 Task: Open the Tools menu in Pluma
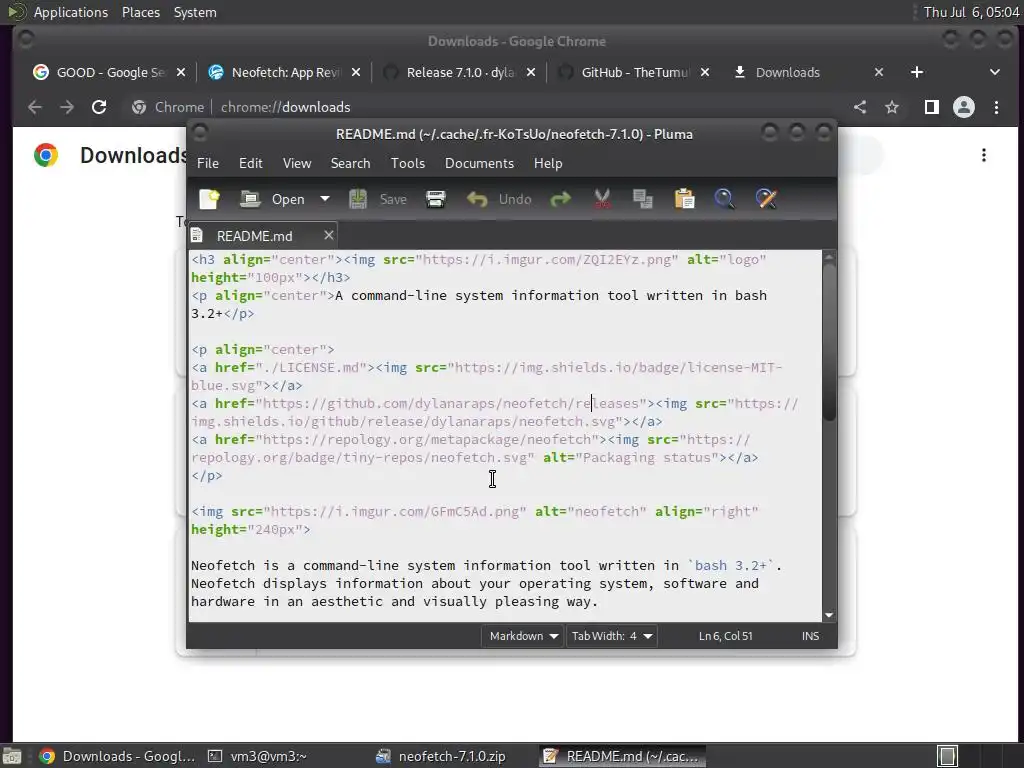point(408,163)
